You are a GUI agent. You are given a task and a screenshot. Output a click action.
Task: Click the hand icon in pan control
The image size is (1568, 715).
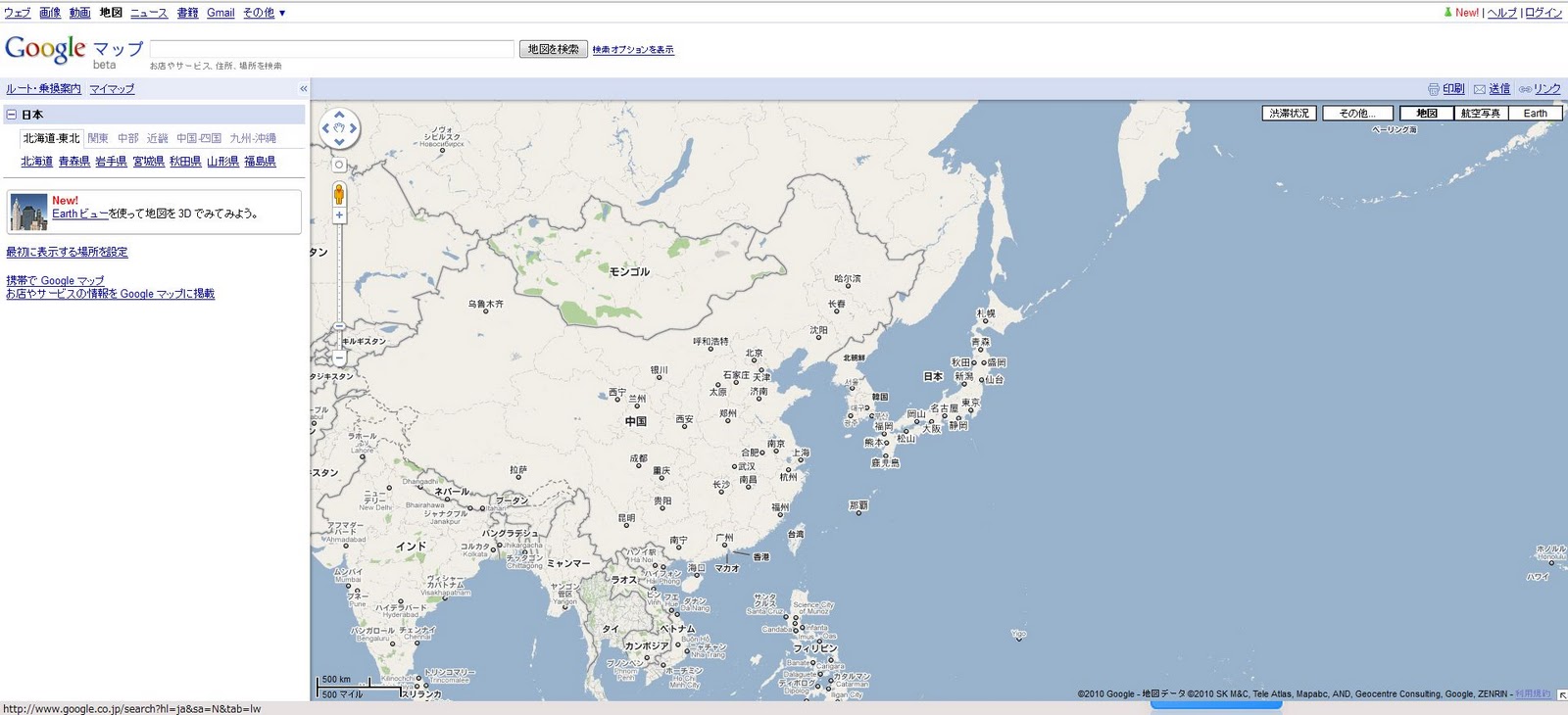[339, 128]
